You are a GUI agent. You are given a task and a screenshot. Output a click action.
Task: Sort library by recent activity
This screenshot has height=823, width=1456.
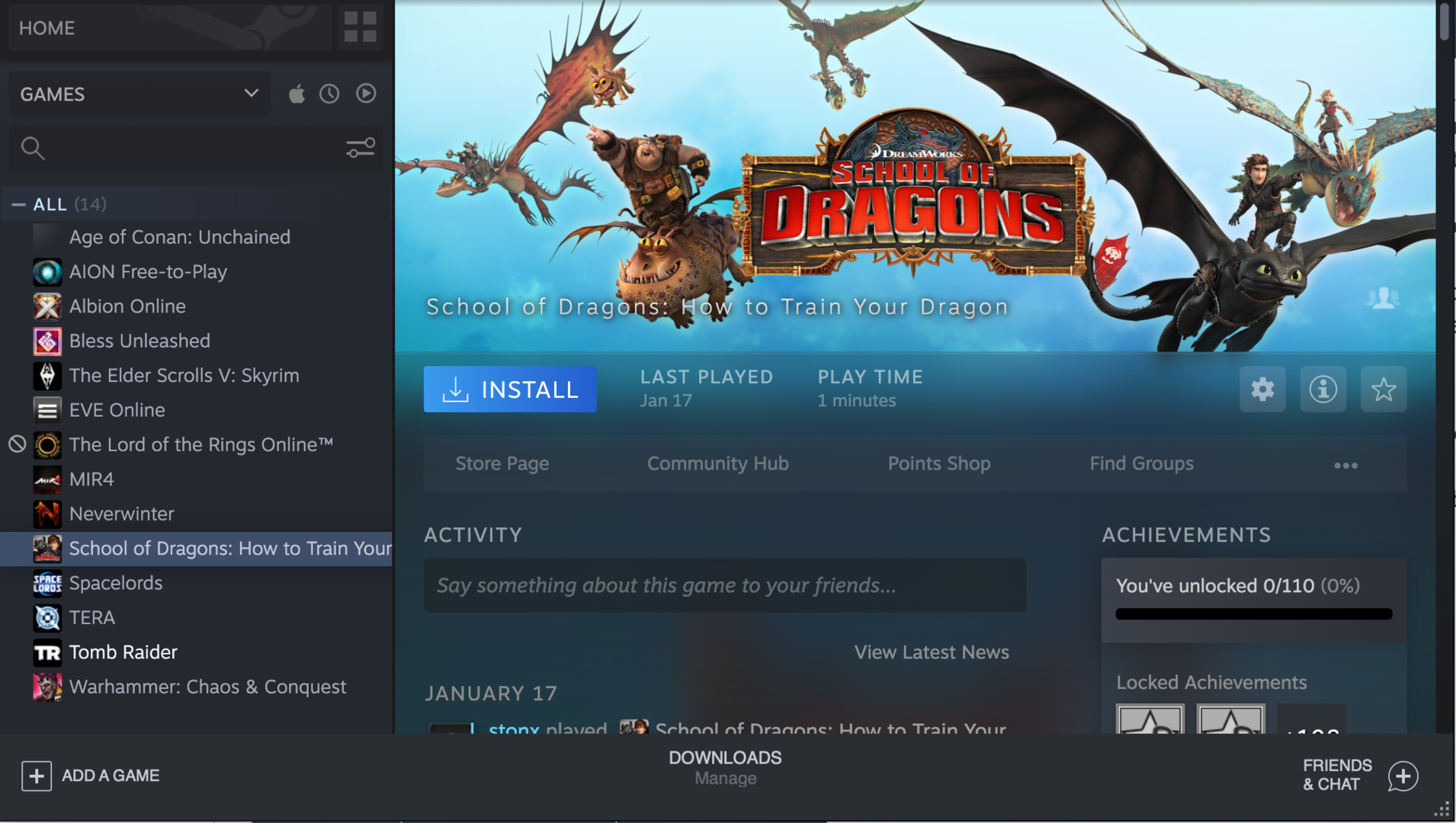coord(329,94)
